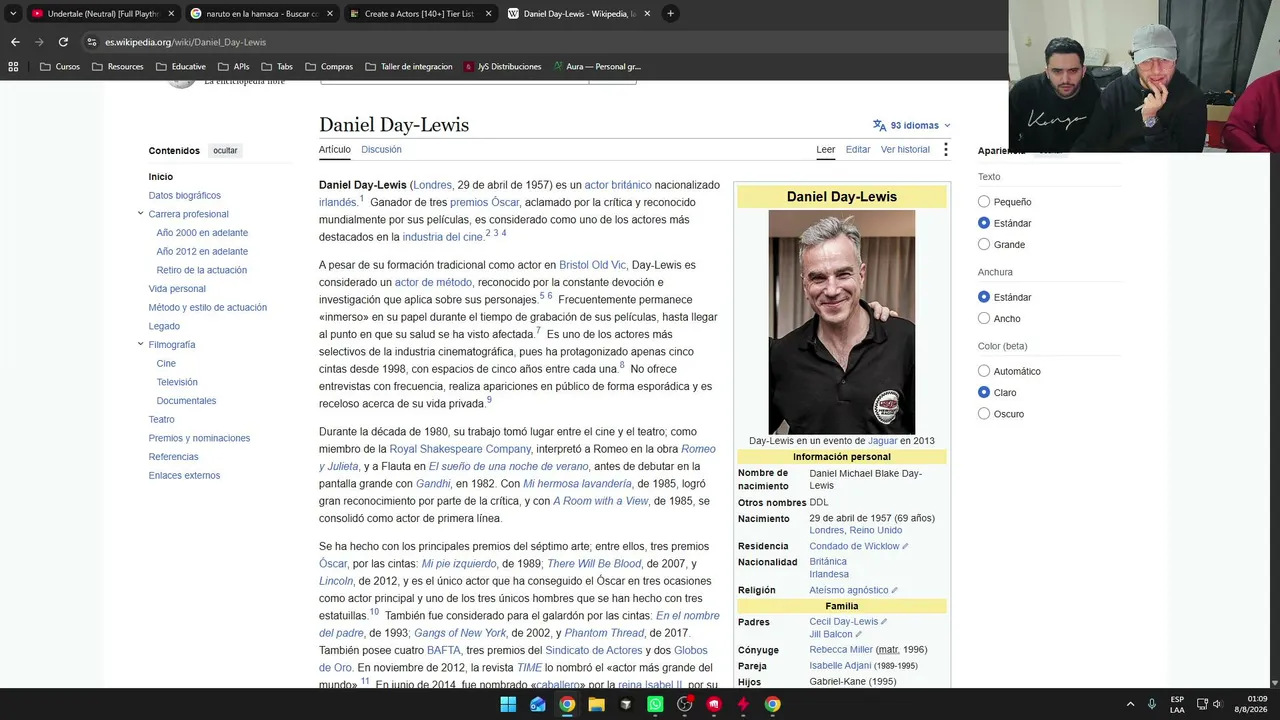The height and width of the screenshot is (720, 1280).
Task: Open the tab search dropdown arrow
Action: (x=11, y=14)
